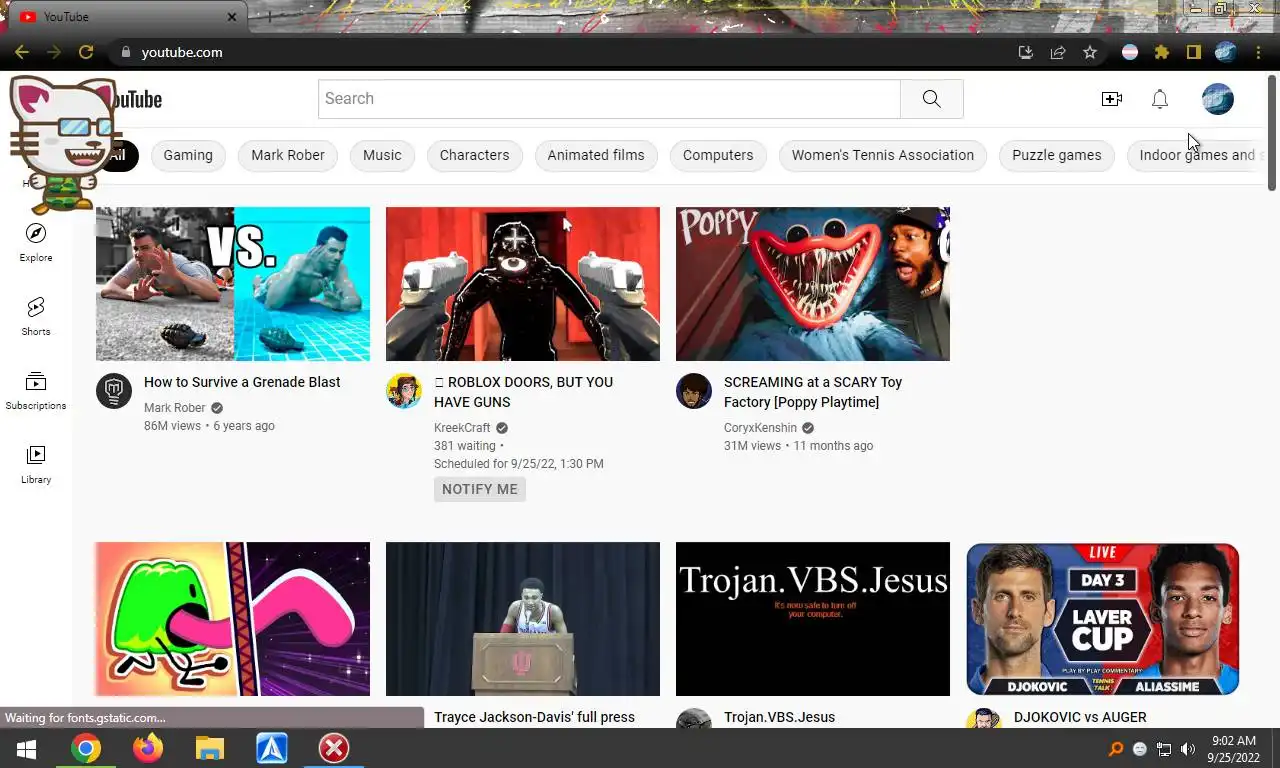Open the taskbar clock showing 9:02 AM
Viewport: 1280px width, 768px height.
1234,749
